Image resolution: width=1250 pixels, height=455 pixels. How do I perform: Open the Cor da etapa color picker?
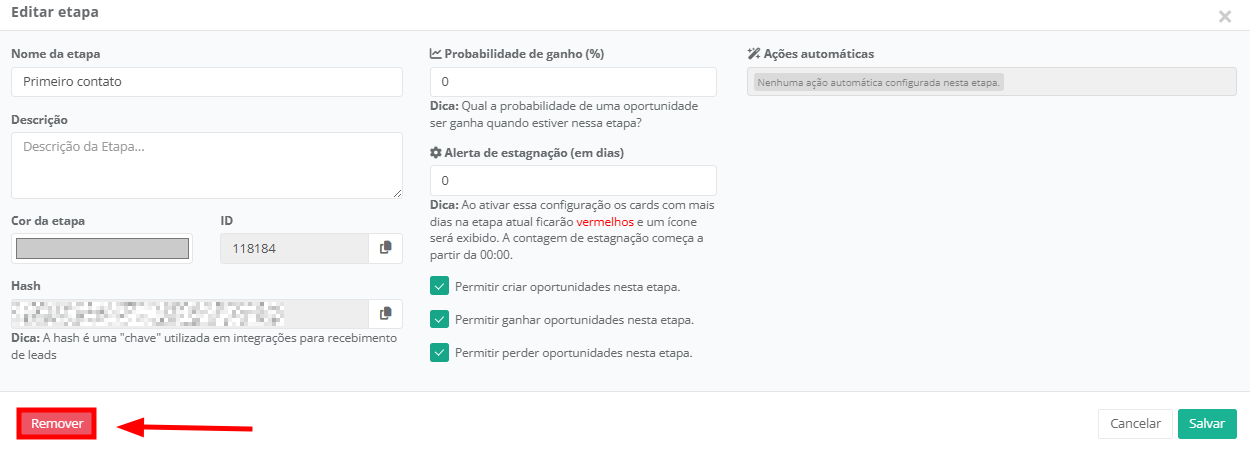click(102, 248)
